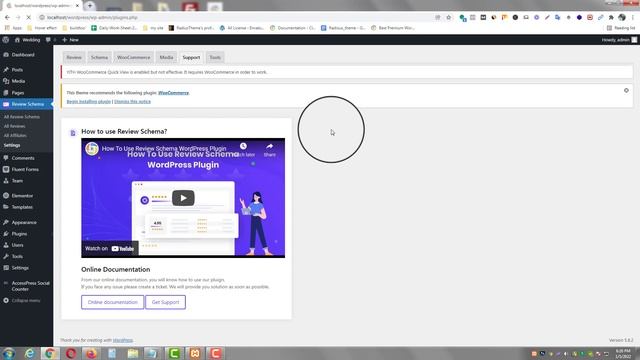640x360 pixels.
Task: Open the site home link in admin bar
Action: coord(27,40)
